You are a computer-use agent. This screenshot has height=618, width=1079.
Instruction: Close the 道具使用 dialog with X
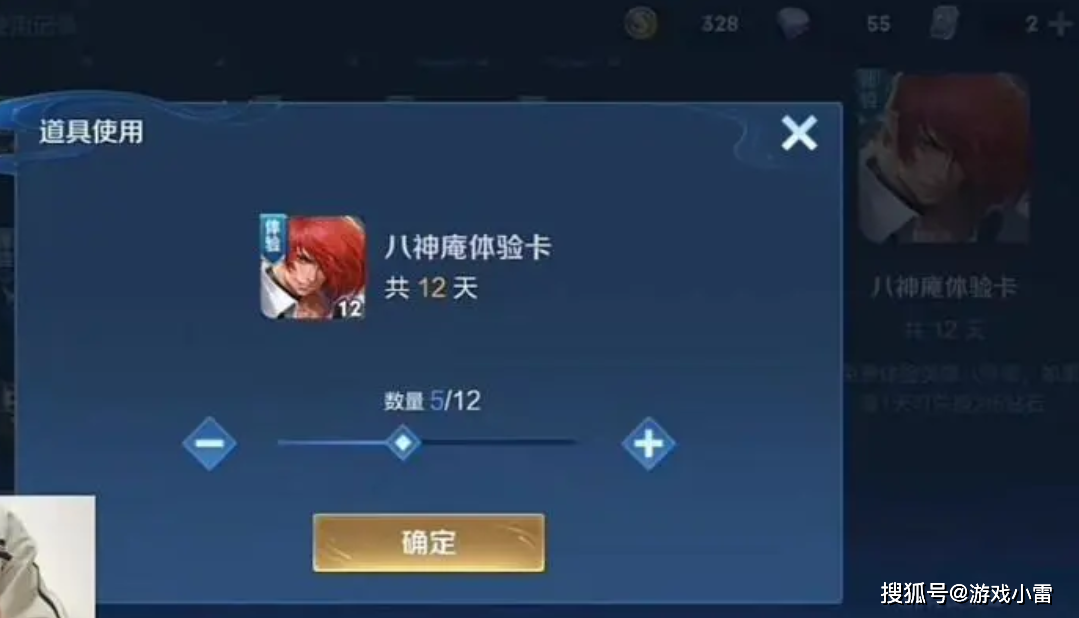click(799, 133)
